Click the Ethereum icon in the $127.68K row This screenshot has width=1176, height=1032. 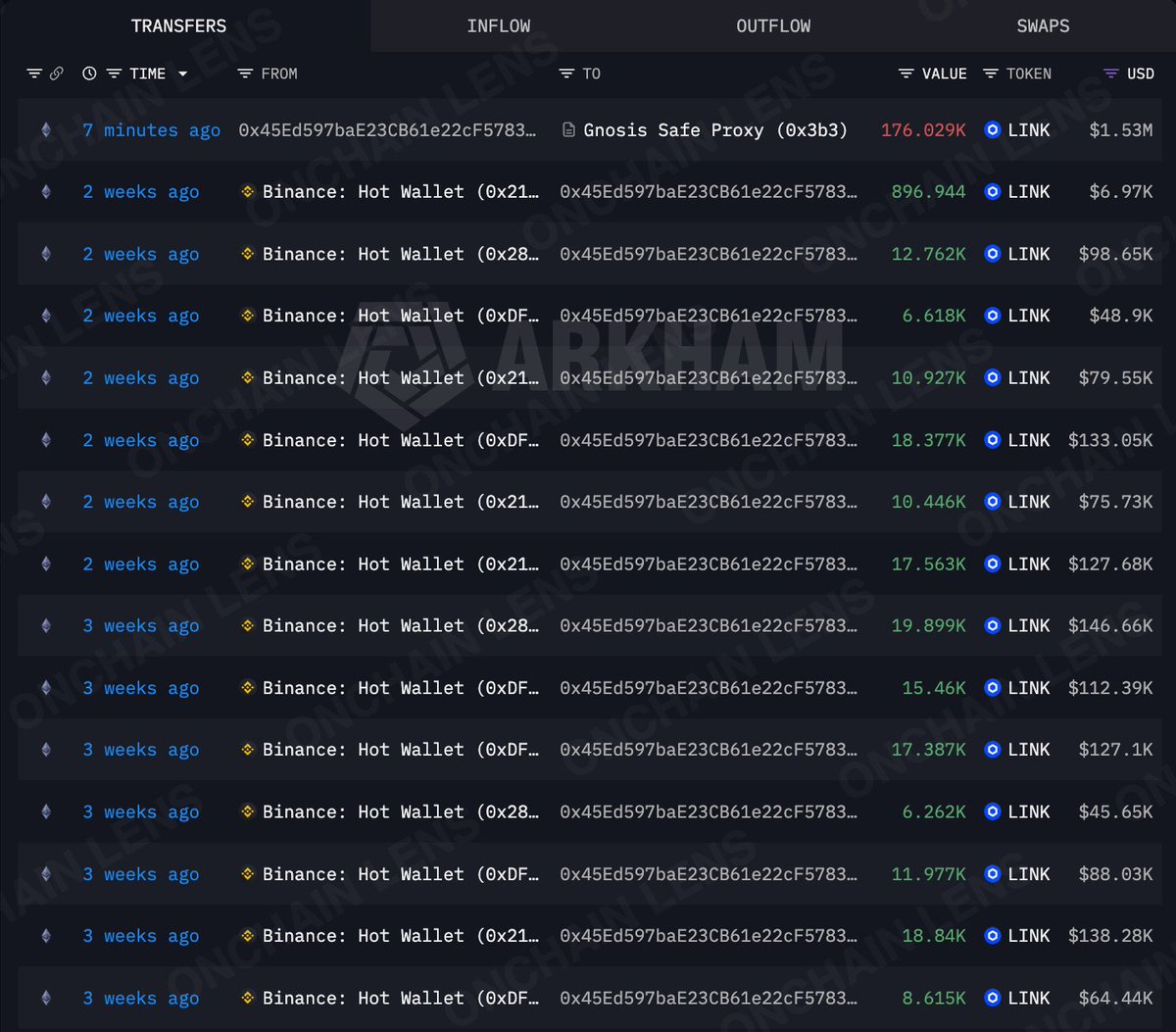pos(45,564)
